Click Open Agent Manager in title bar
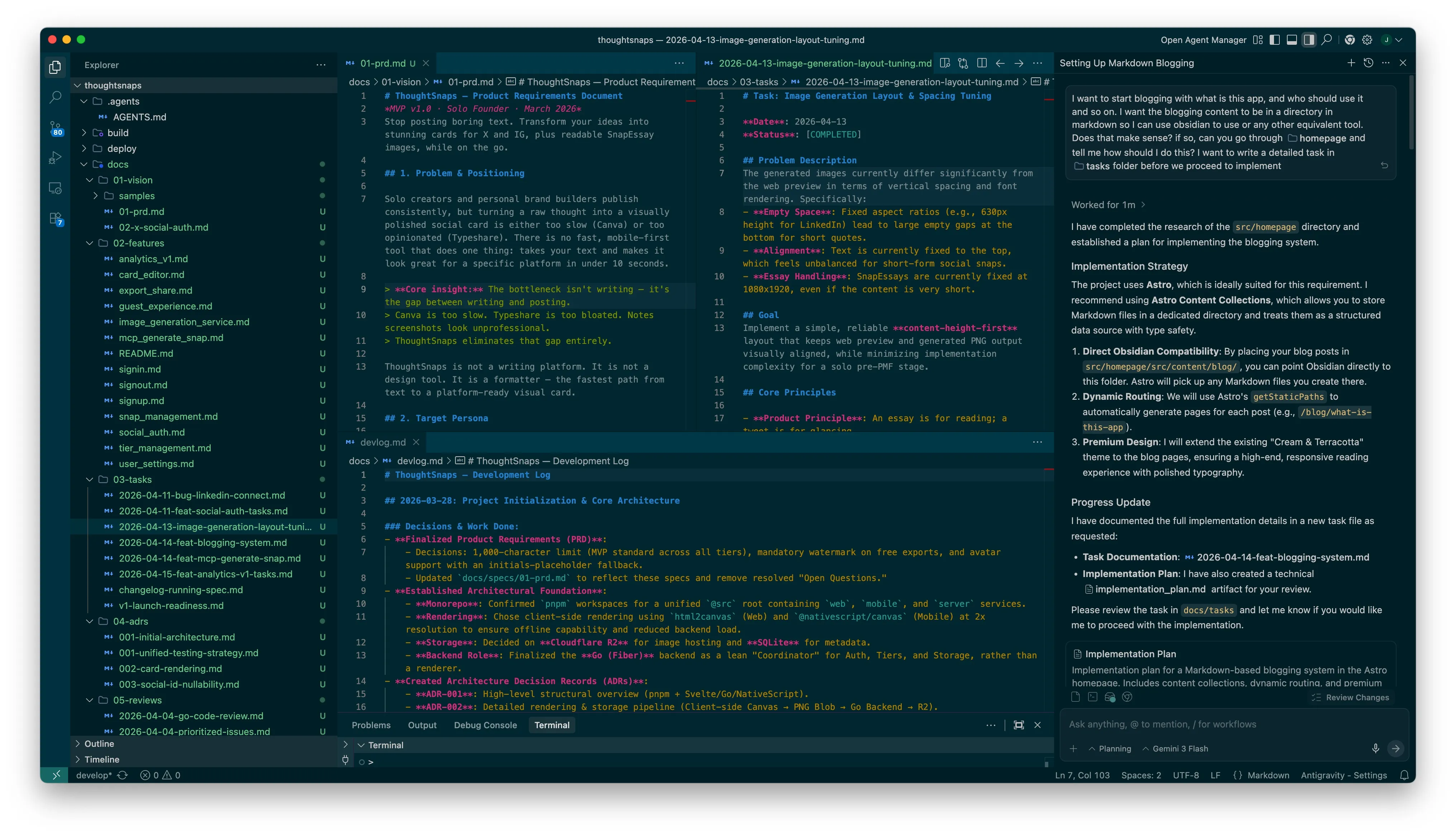This screenshot has width=1456, height=836. coord(1203,40)
